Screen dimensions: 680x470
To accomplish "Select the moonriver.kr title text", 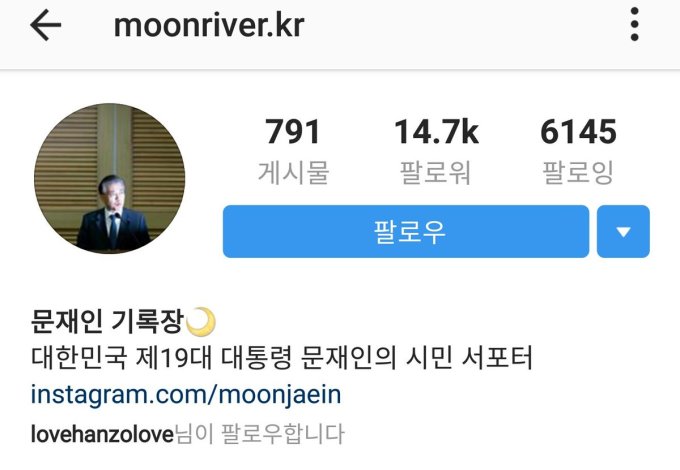I will (209, 26).
